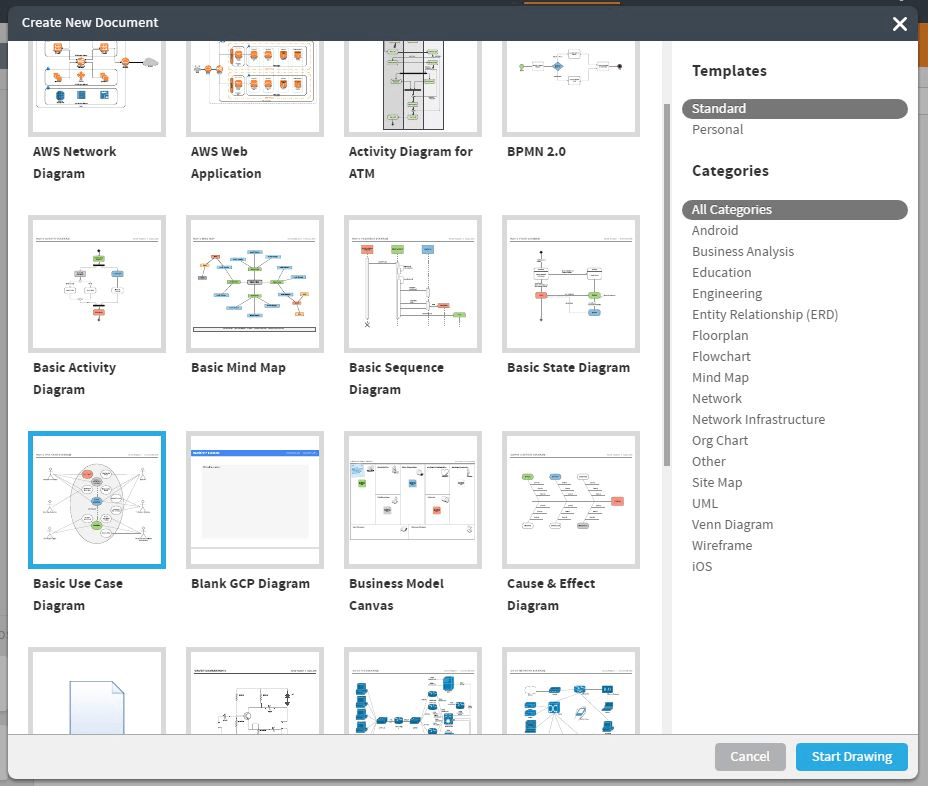This screenshot has height=786, width=928.
Task: Select the Cause & Effect Diagram template
Action: pos(570,500)
